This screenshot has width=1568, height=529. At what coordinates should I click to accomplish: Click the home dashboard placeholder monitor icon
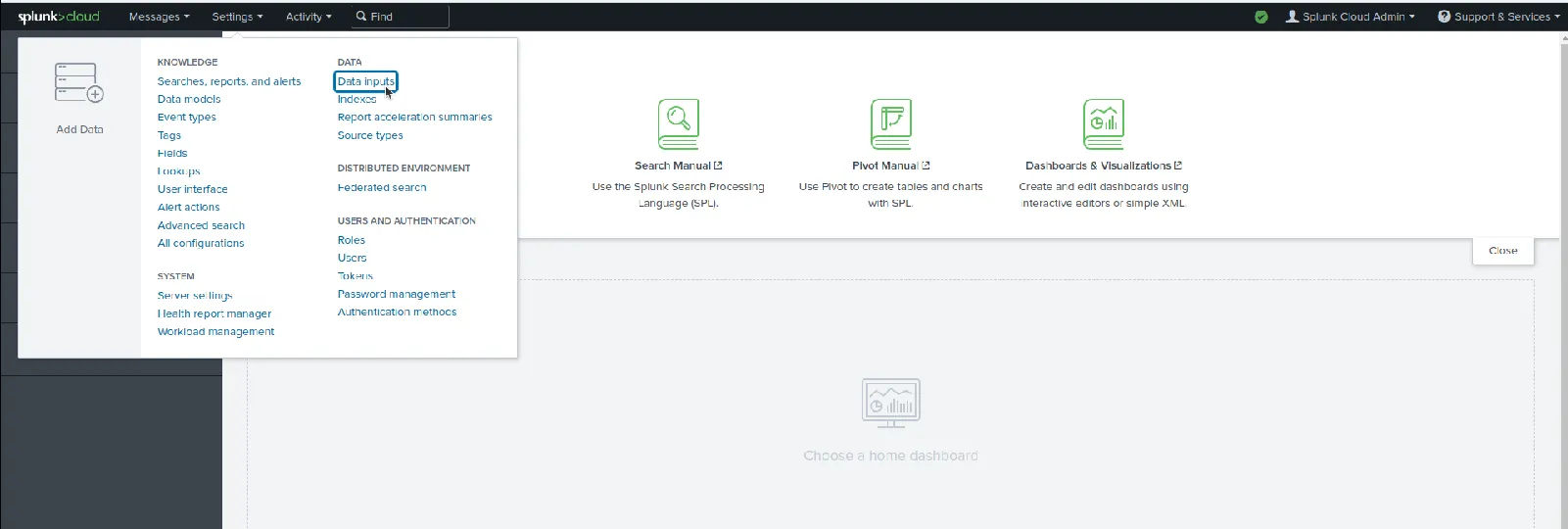point(891,404)
